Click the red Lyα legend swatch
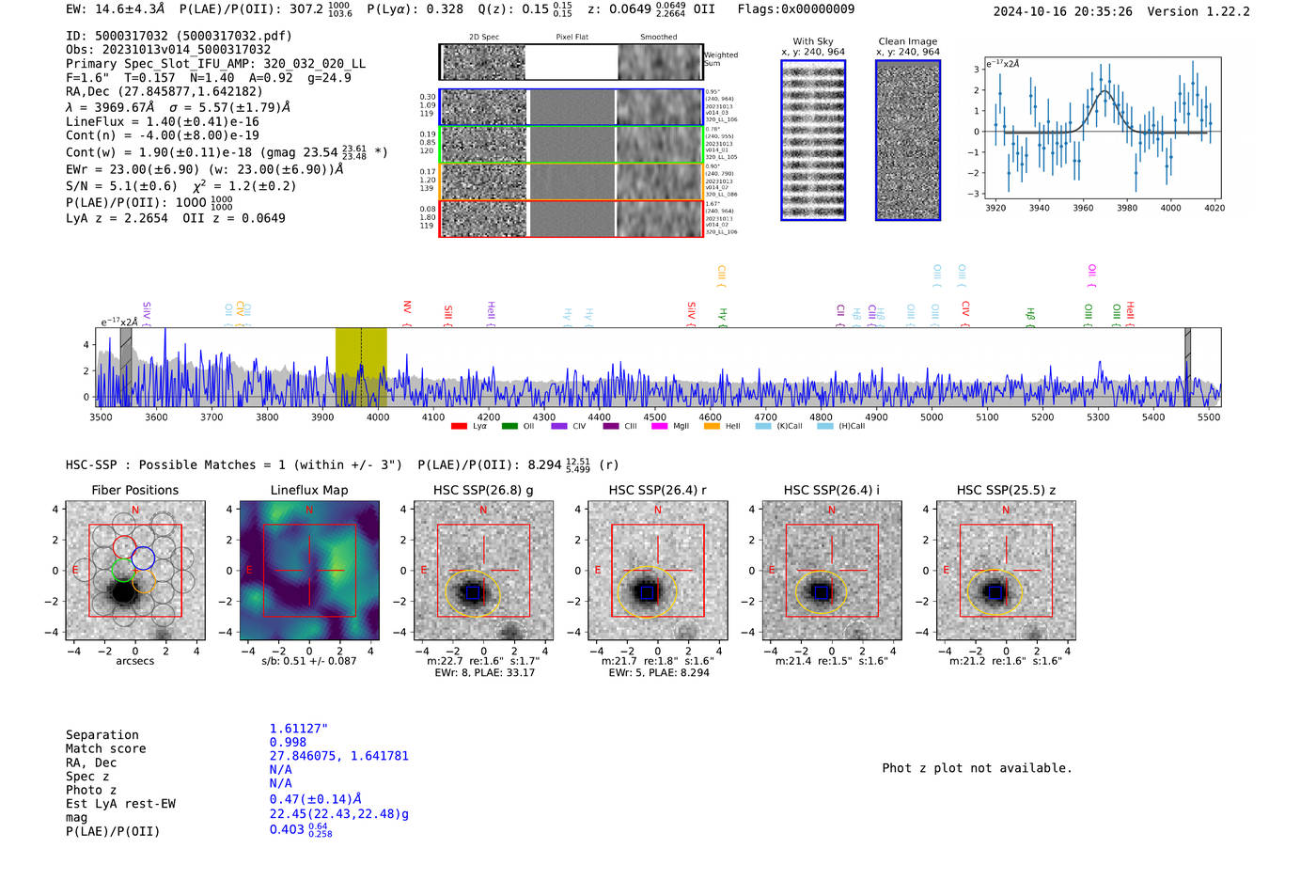 point(459,426)
